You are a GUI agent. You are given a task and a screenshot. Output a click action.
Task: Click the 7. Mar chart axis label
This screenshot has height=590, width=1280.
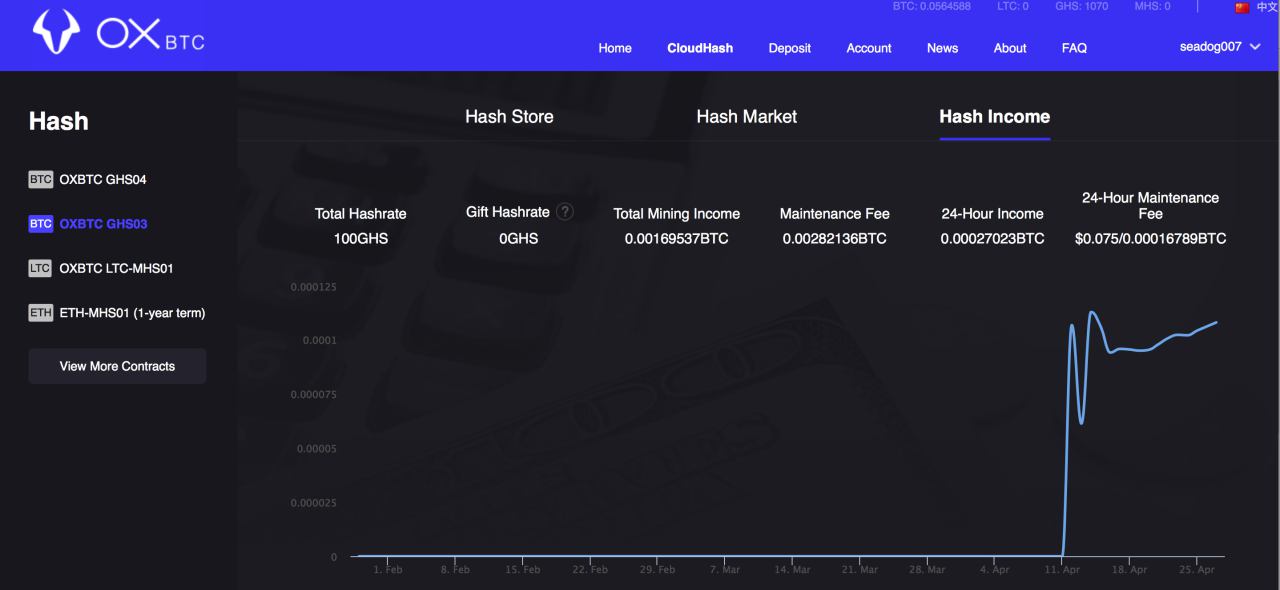pyautogui.click(x=725, y=570)
